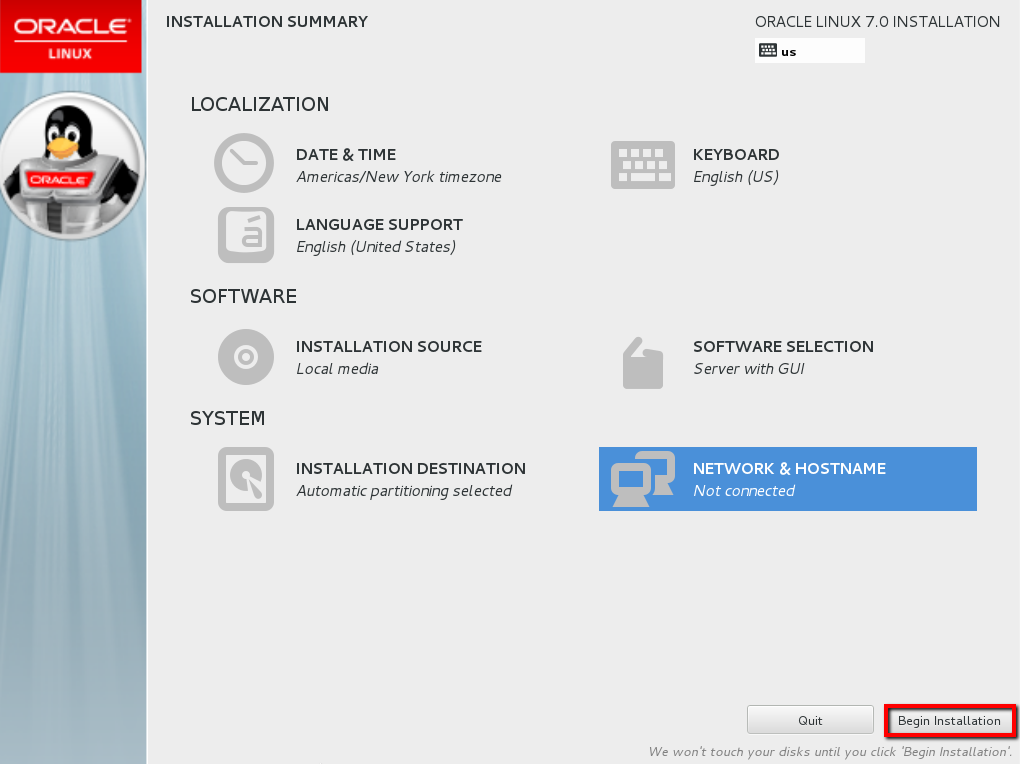This screenshot has height=764, width=1020.
Task: Click 'Americas/New York timezone' text
Action: [399, 177]
